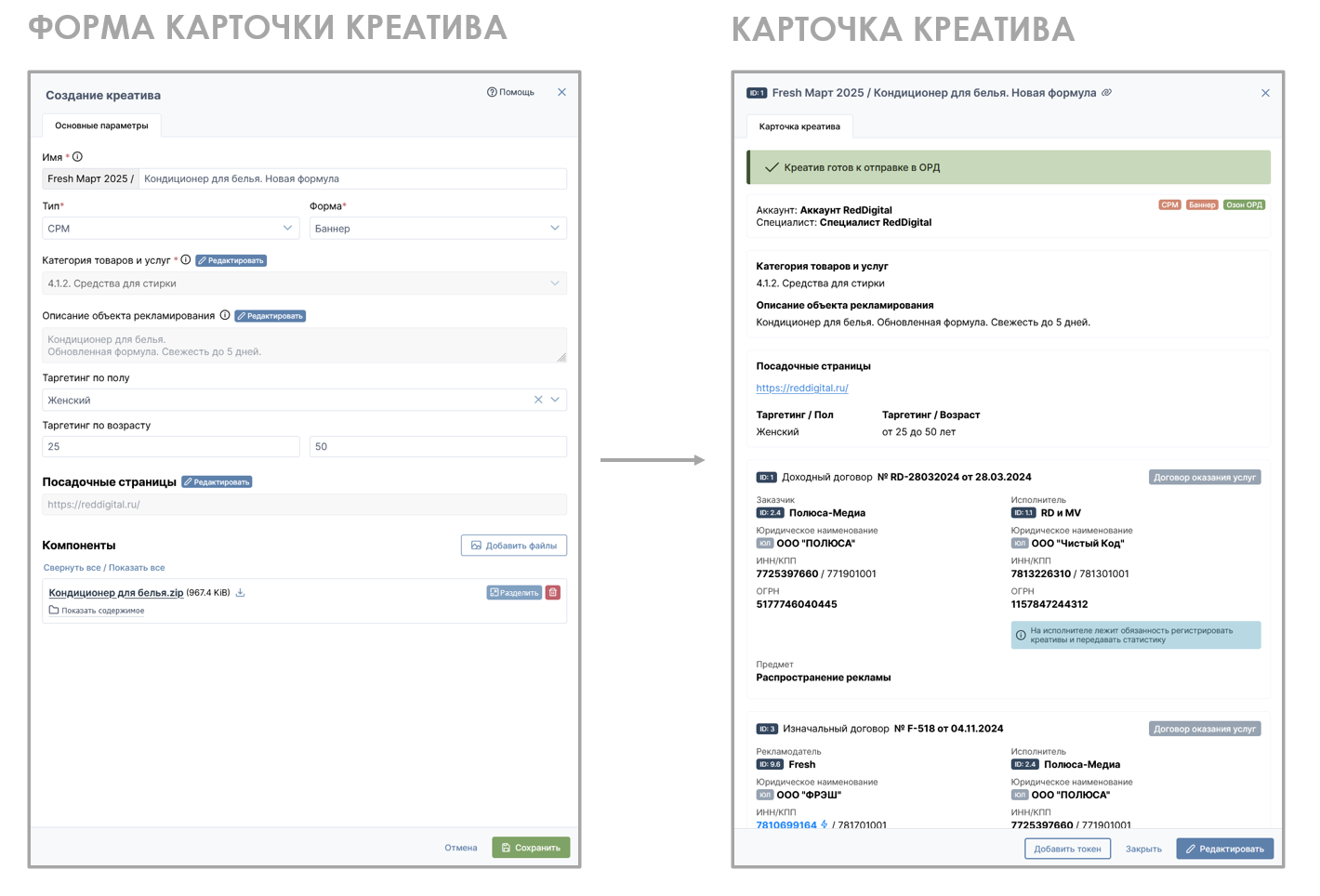Image resolution: width=1320 pixels, height=896 pixels.
Task: Clear the Женский gender targeting selection
Action: pos(538,400)
